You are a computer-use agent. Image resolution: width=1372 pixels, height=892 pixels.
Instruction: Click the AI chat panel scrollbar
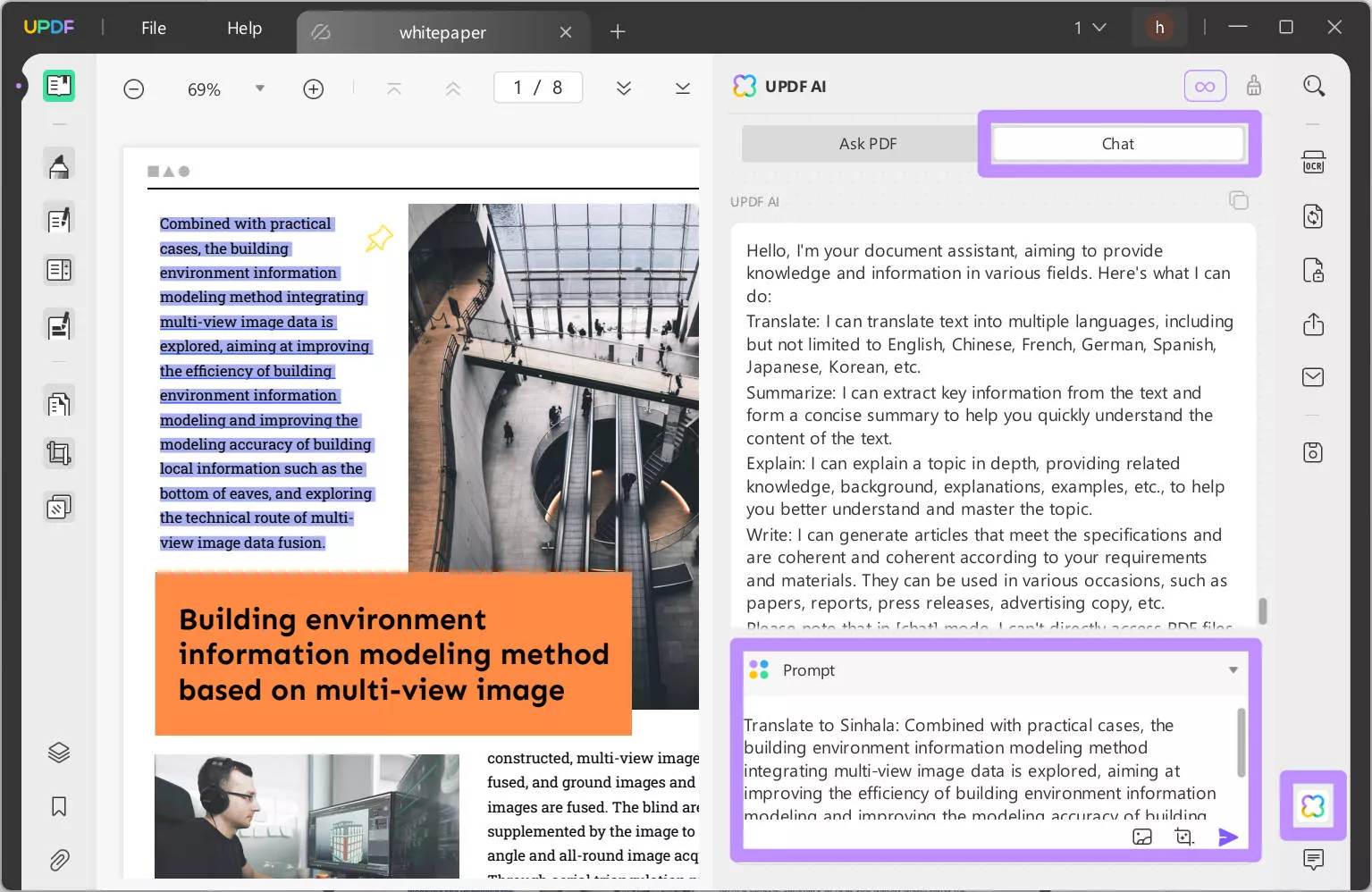(x=1262, y=611)
